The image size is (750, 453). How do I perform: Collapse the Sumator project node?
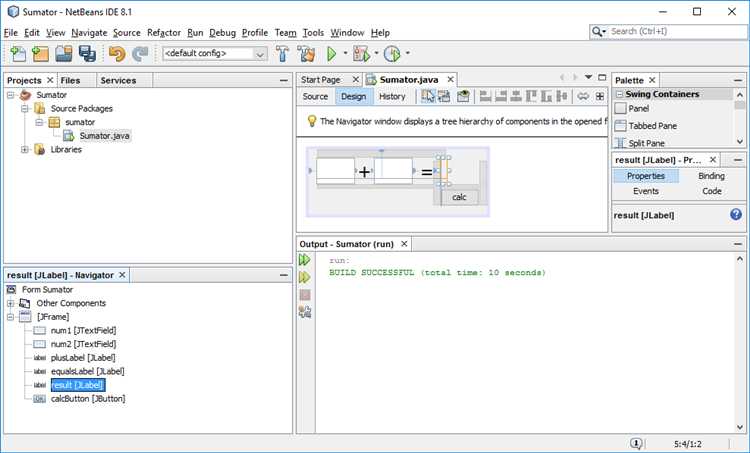click(11, 95)
